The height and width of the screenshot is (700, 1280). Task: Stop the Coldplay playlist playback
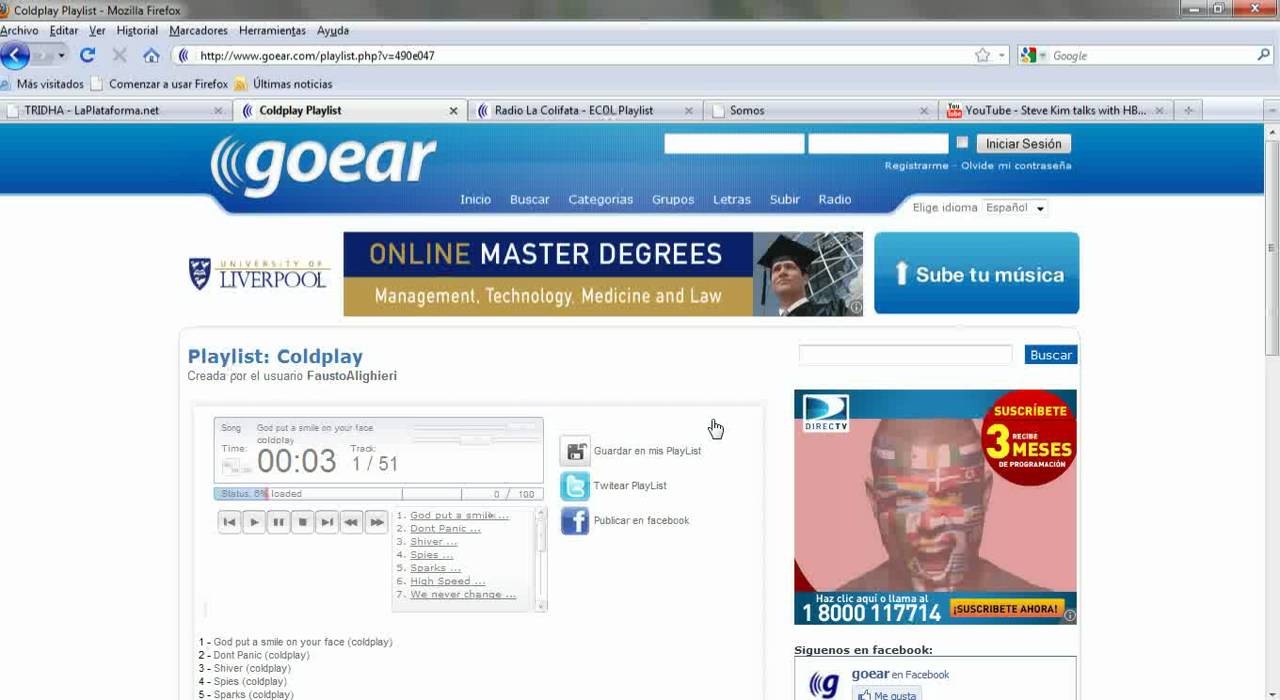click(303, 522)
